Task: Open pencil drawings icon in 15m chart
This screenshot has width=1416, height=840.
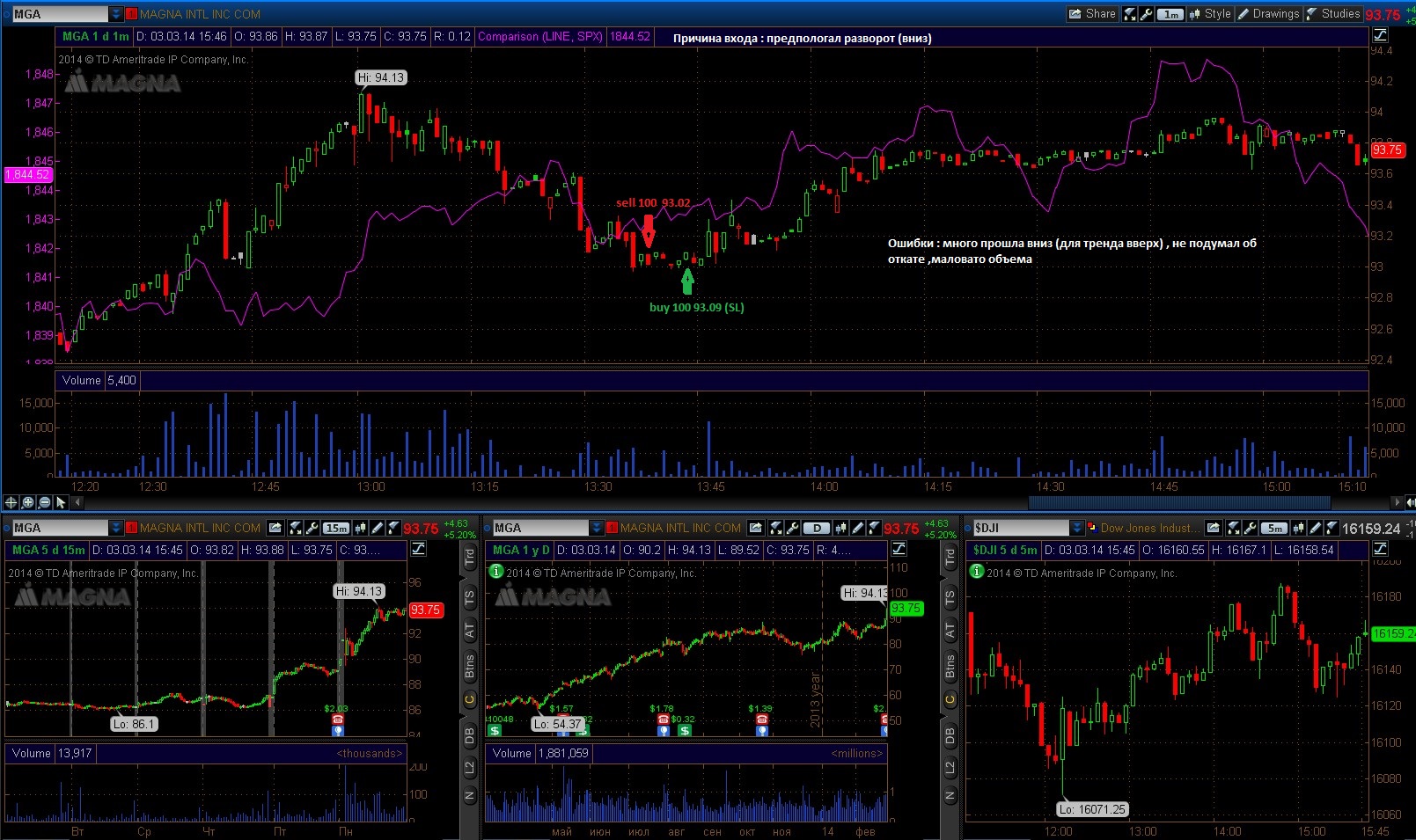Action: (x=377, y=528)
